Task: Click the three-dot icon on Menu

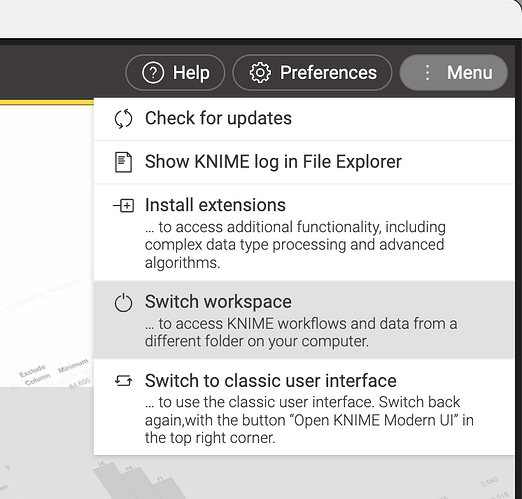Action: (427, 73)
